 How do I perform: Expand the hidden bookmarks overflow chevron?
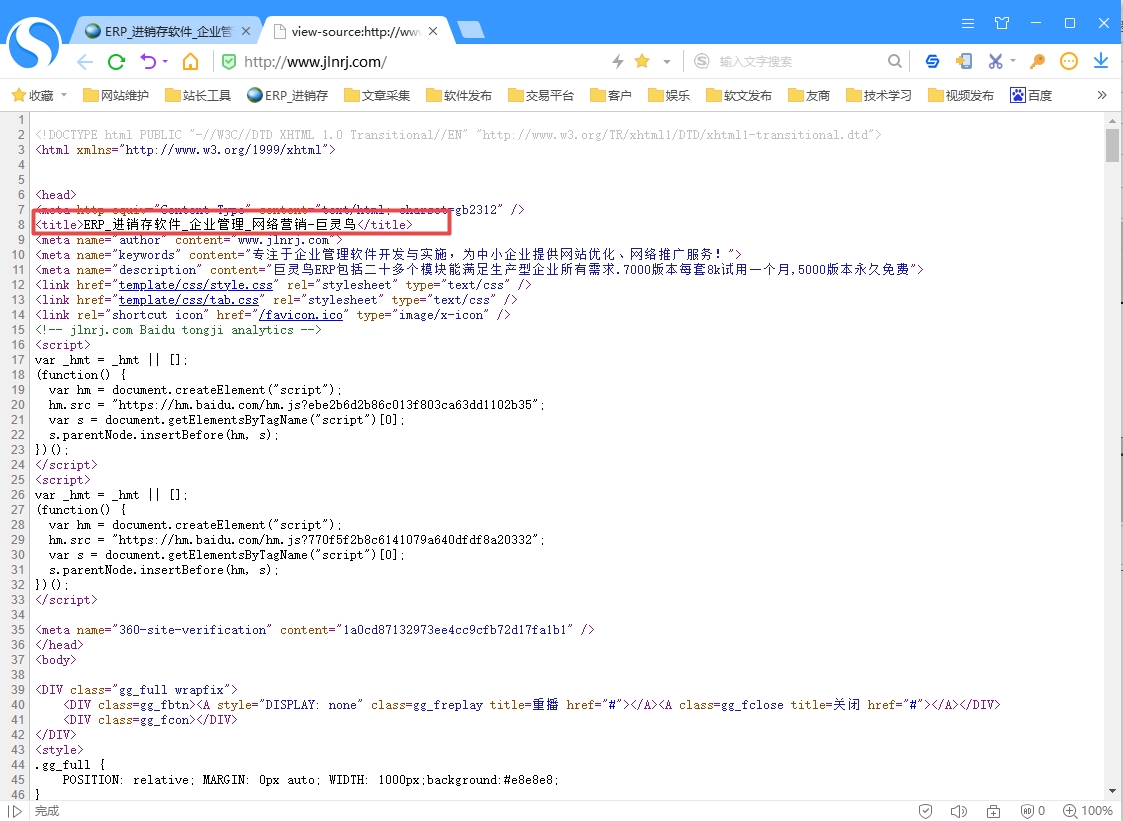tap(1102, 95)
